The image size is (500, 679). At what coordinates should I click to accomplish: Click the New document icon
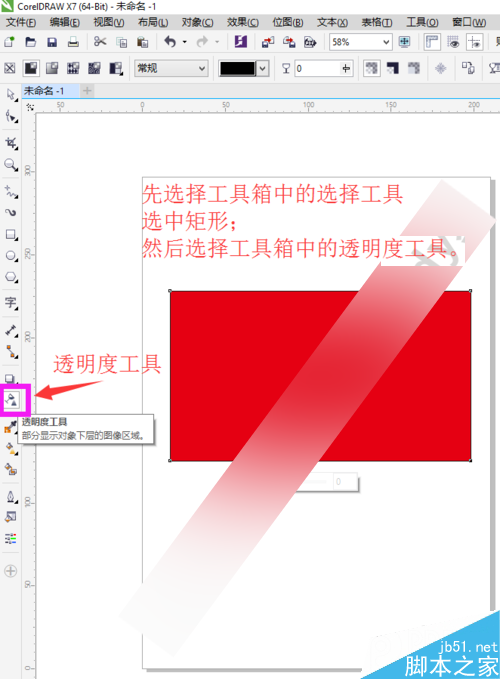tap(9, 42)
